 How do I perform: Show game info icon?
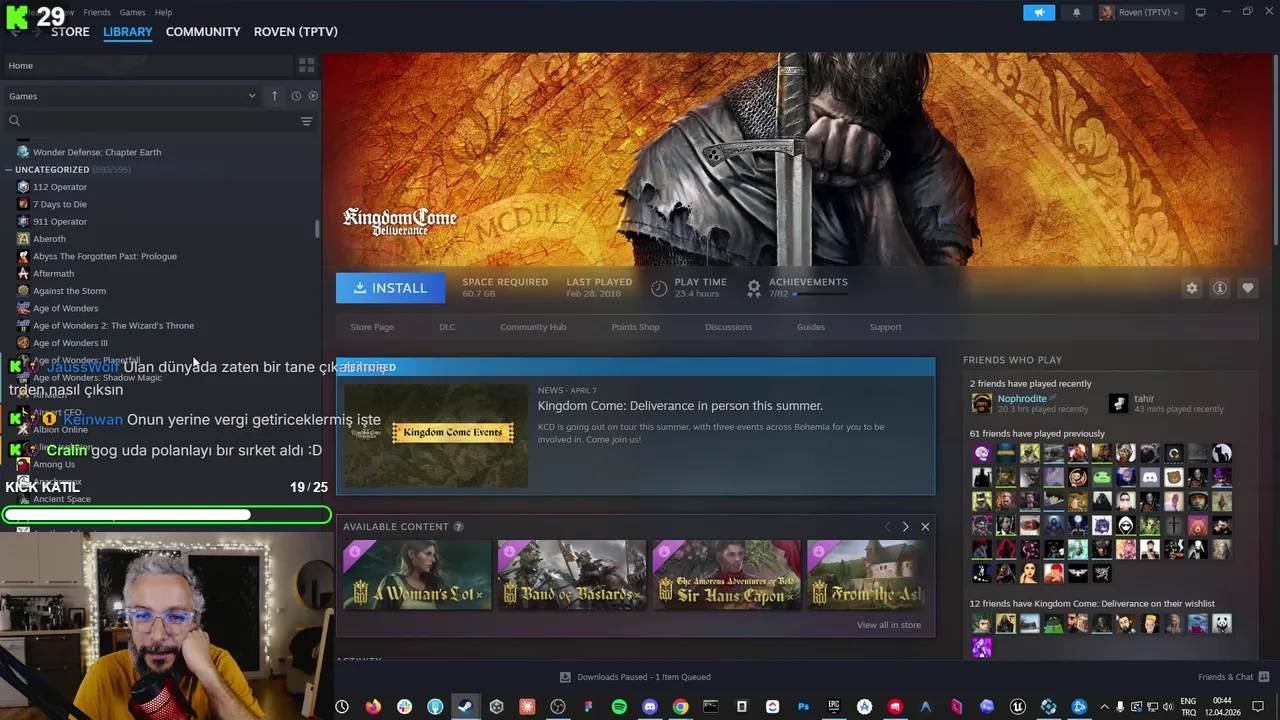tap(1219, 288)
